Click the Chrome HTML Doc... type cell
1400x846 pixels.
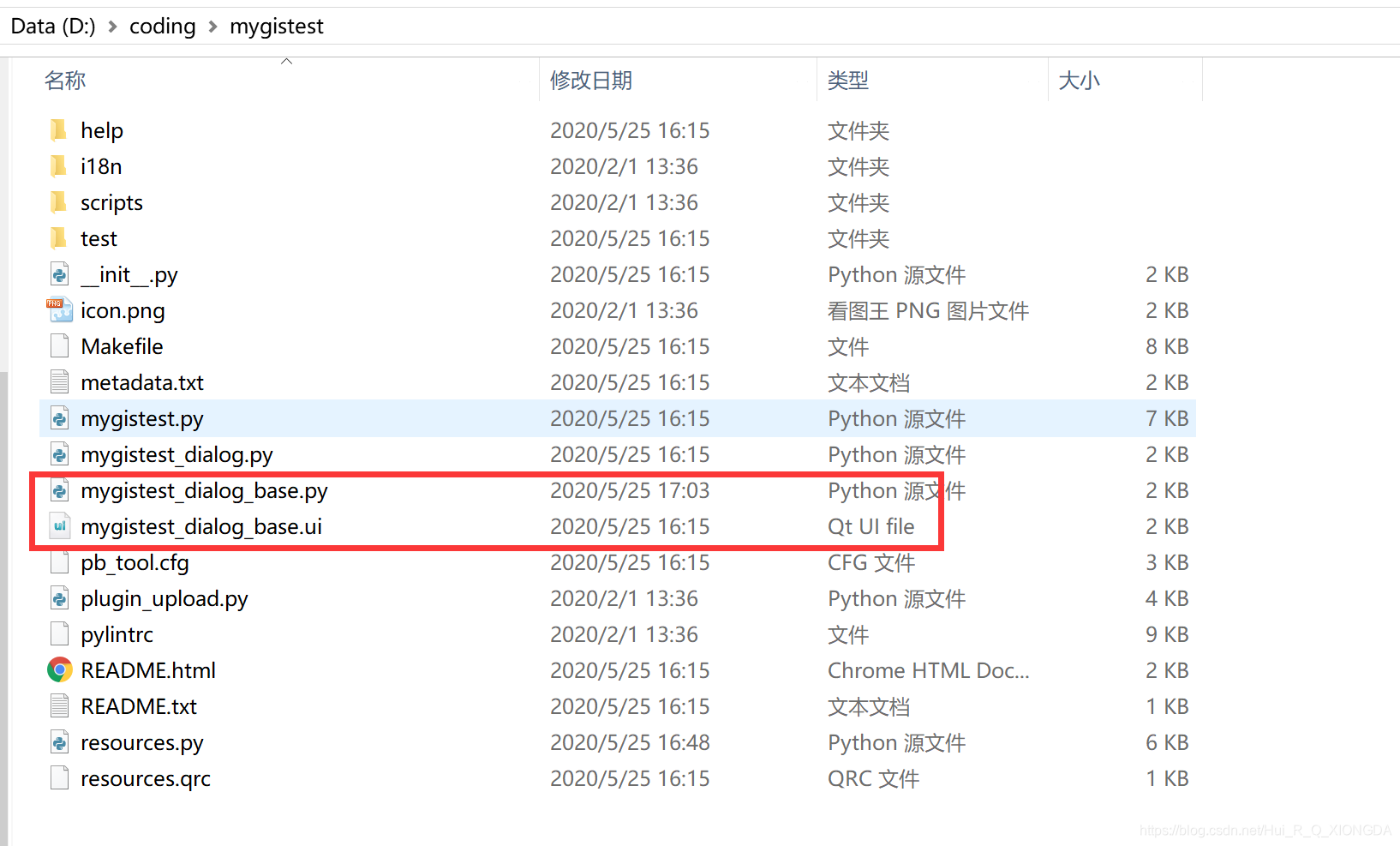(929, 670)
